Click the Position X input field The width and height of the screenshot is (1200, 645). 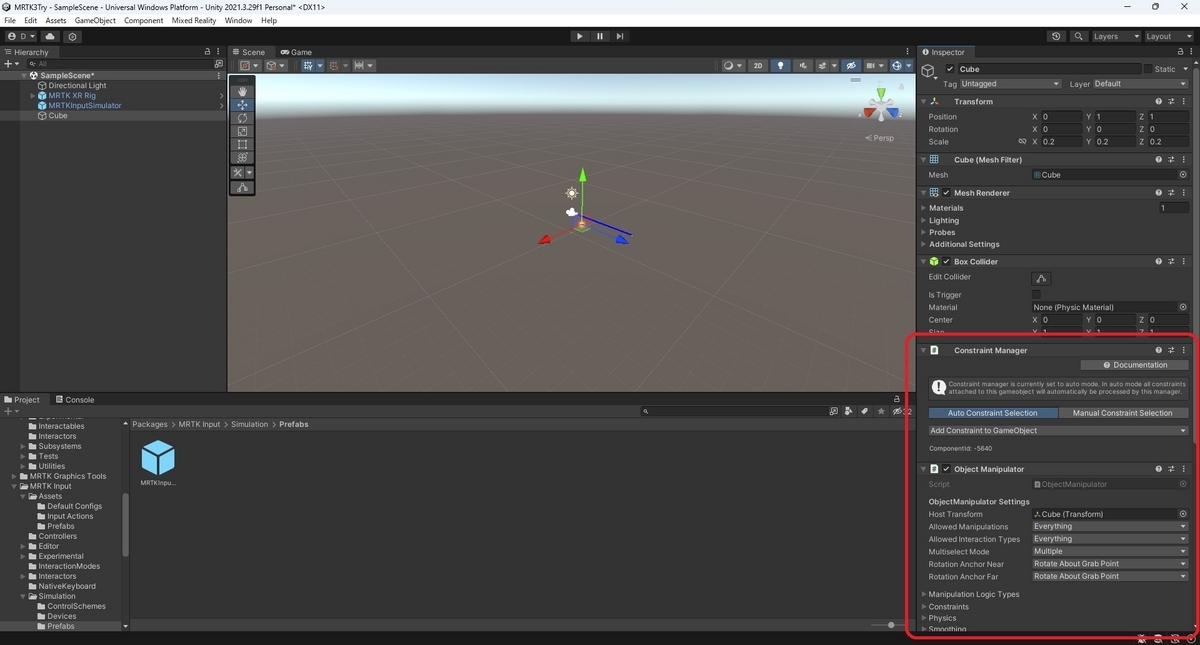click(x=1061, y=117)
